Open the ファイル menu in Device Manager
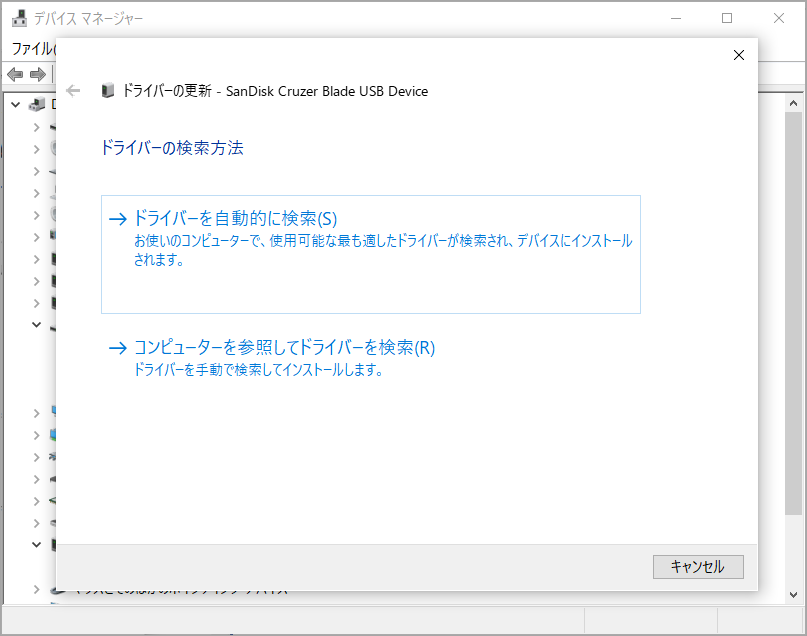The image size is (807, 636). pos(33,49)
